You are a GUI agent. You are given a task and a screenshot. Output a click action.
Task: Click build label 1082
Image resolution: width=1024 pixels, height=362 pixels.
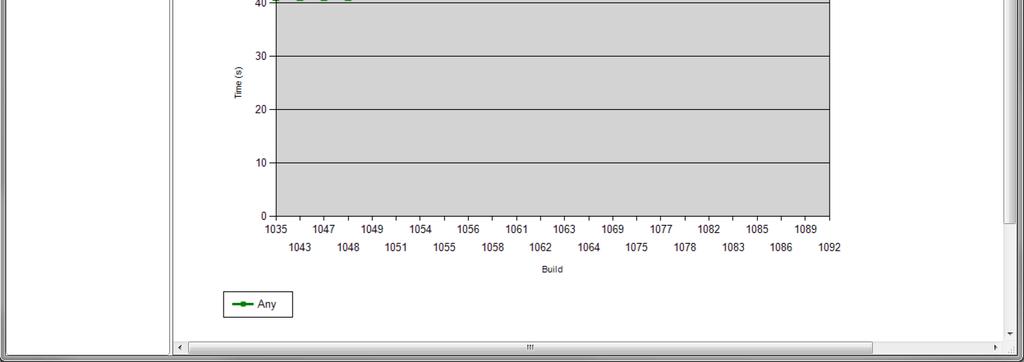coord(709,229)
